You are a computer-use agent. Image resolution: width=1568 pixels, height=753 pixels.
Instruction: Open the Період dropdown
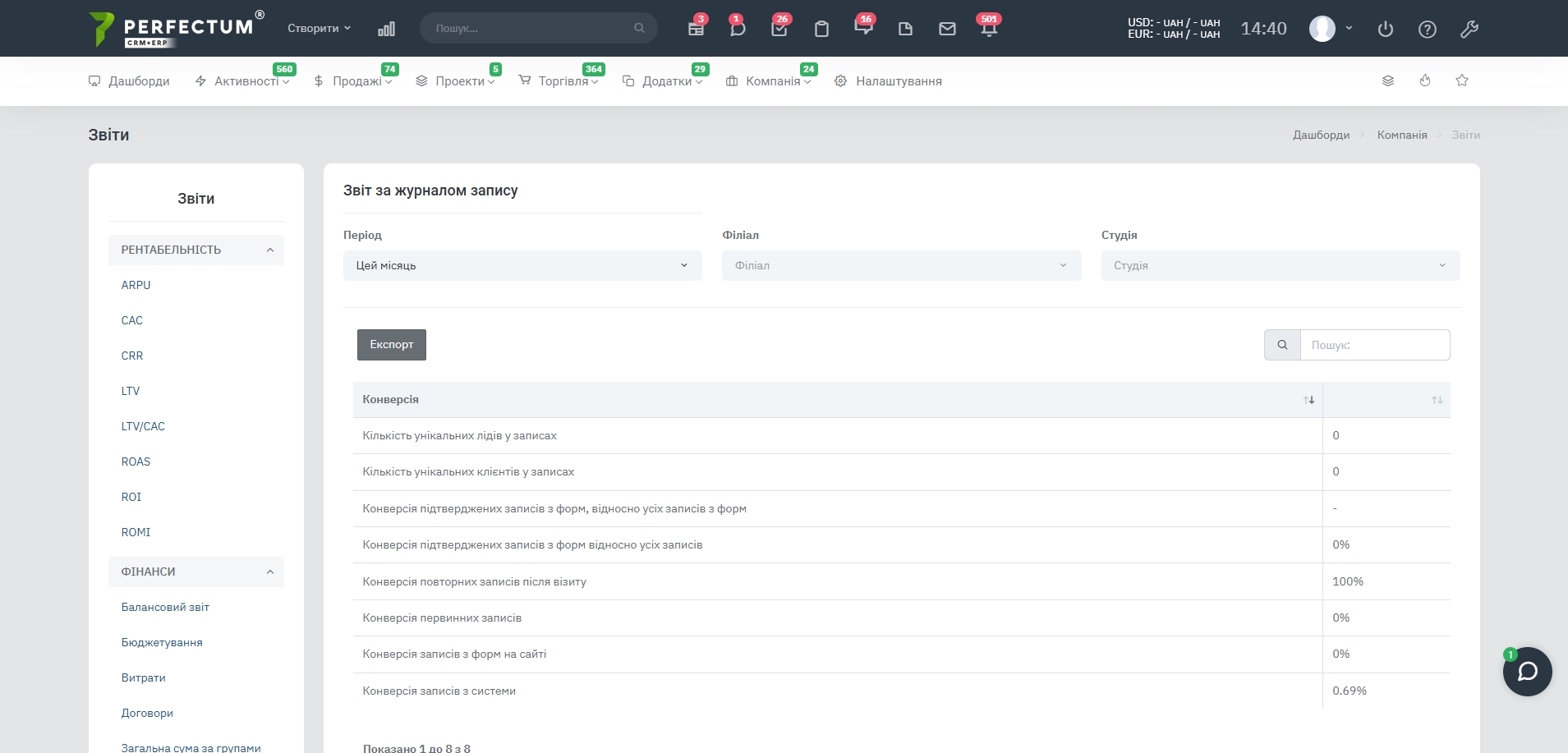(522, 265)
